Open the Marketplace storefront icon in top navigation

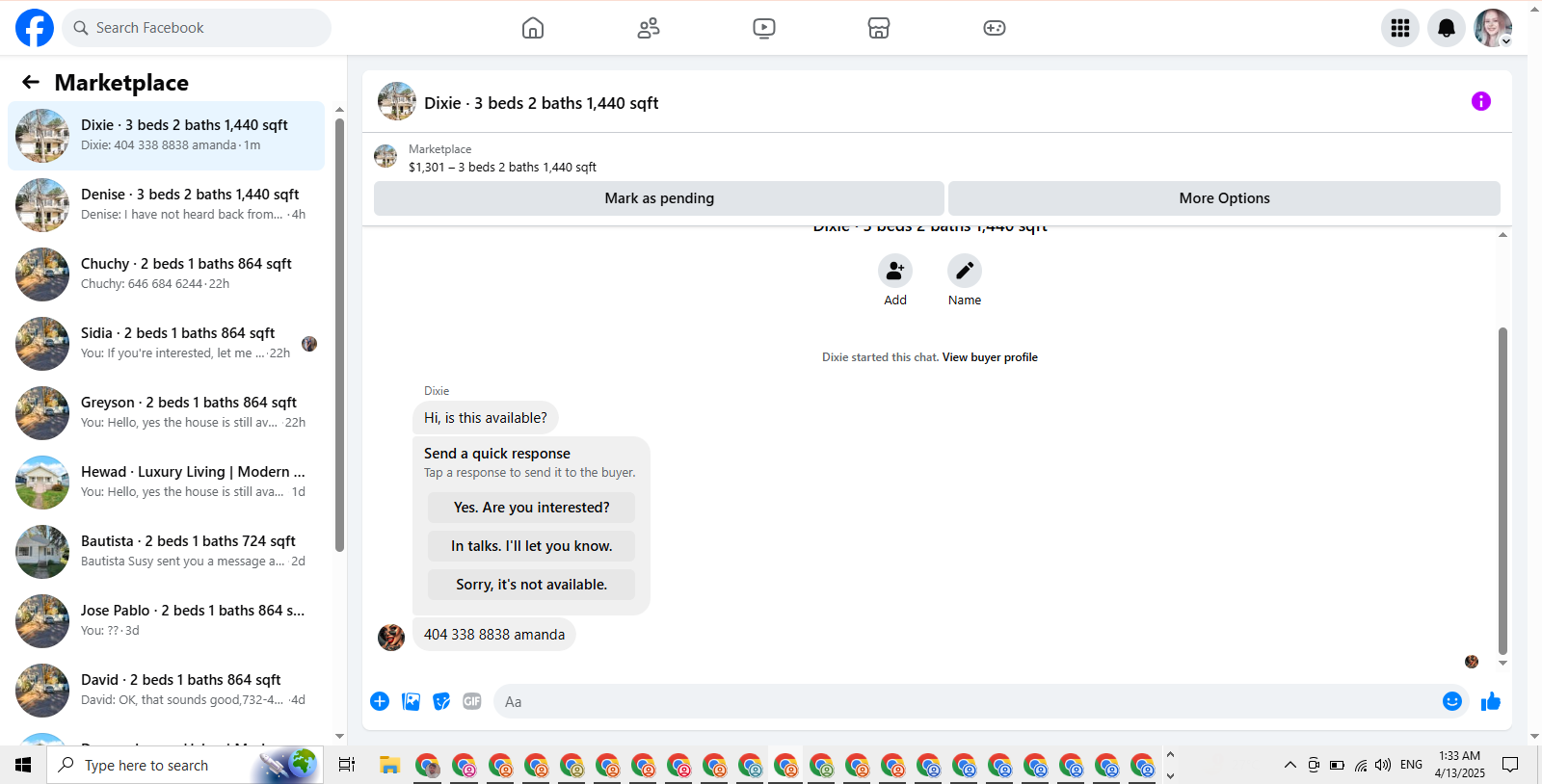(879, 28)
